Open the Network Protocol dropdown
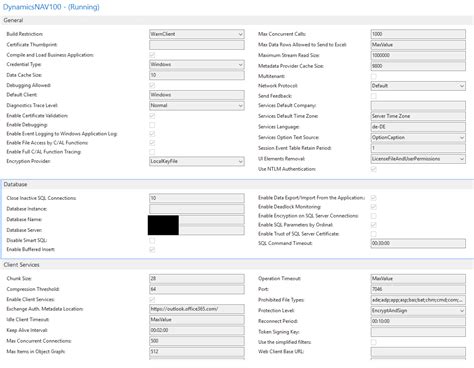This screenshot has height=368, width=474. [418, 86]
